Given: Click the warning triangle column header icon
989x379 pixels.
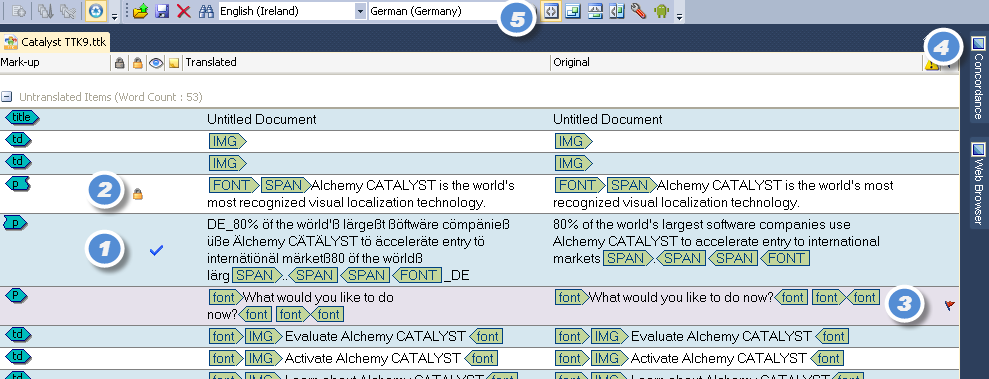Looking at the screenshot, I should point(931,63).
